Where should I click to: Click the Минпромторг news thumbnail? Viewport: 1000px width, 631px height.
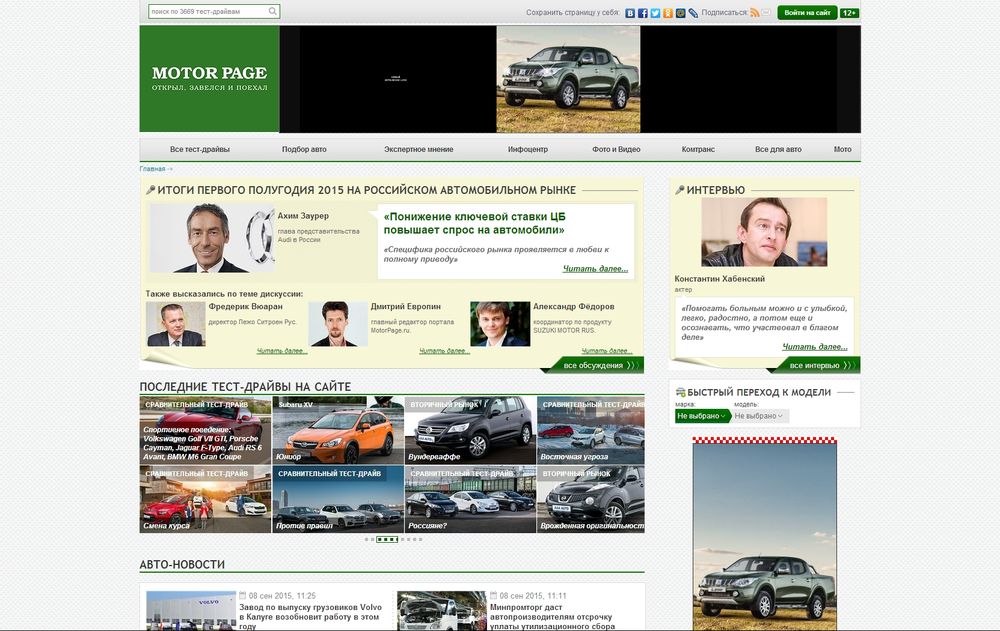click(x=441, y=610)
